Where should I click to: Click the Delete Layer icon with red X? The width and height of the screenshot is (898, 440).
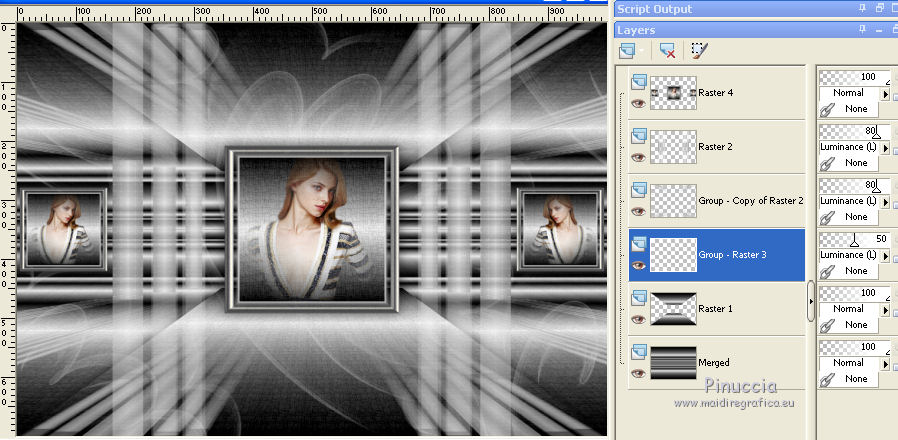point(667,51)
